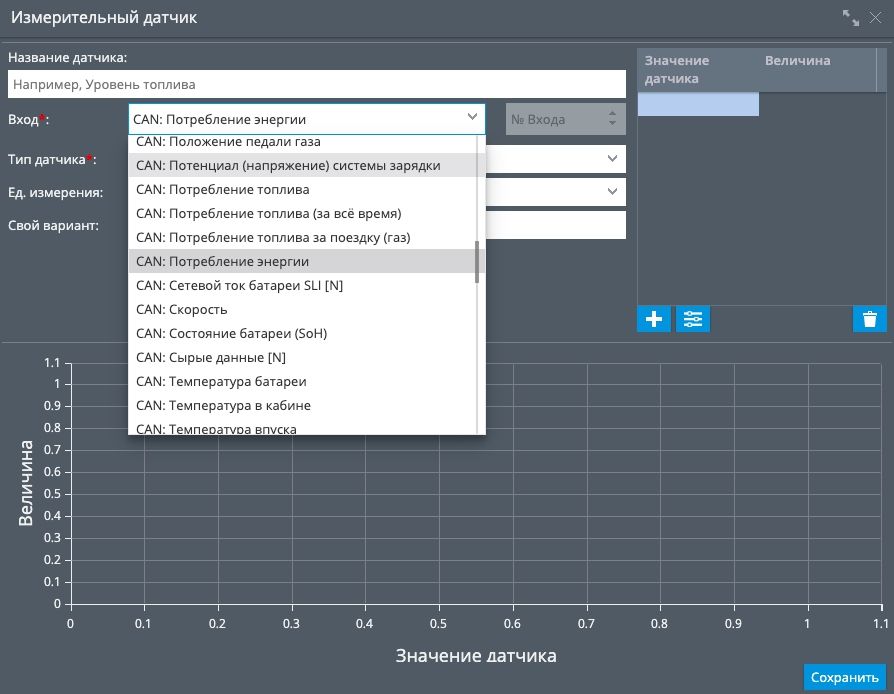Click the dropdown list scrollbar thumb

point(477,262)
